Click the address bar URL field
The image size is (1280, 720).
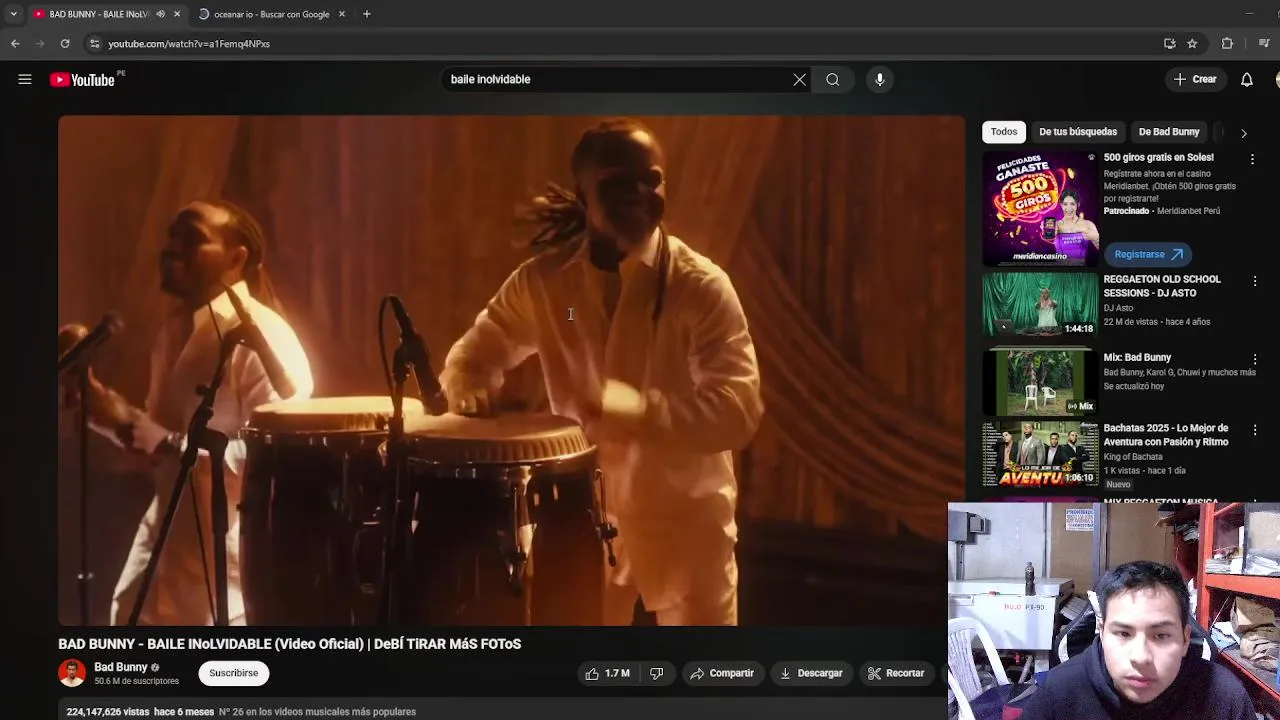point(189,44)
